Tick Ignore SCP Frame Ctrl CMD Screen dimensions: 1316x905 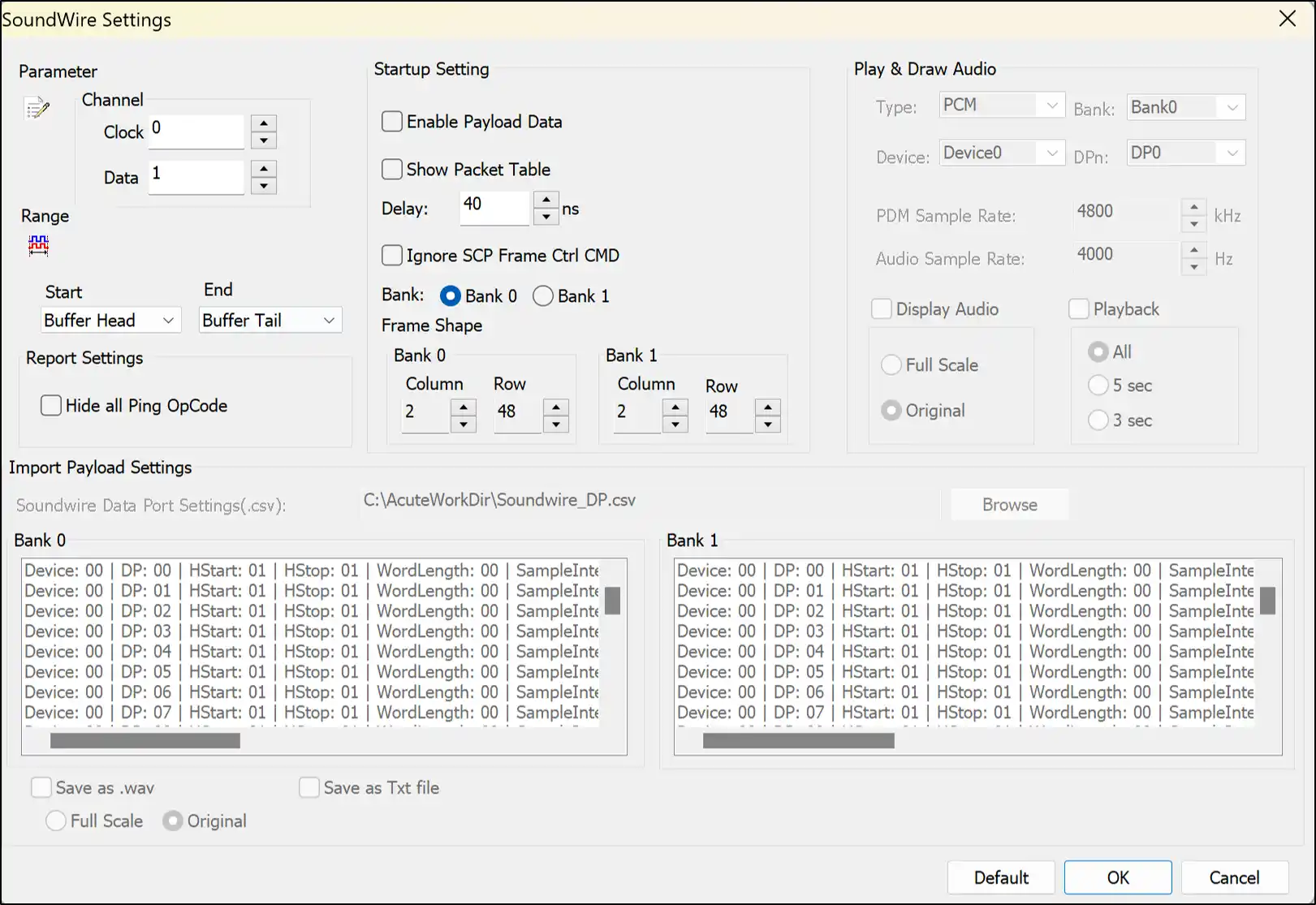(392, 256)
